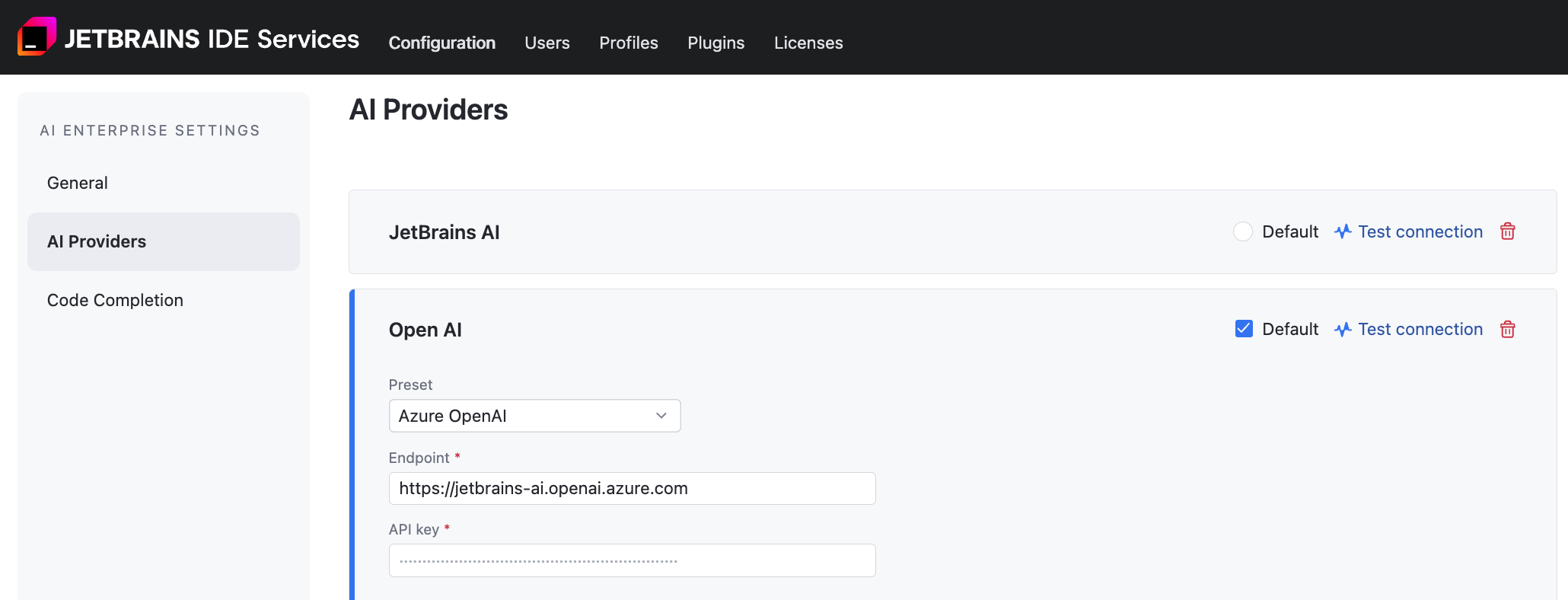Click the chevron arrow in Preset combo box

click(661, 416)
